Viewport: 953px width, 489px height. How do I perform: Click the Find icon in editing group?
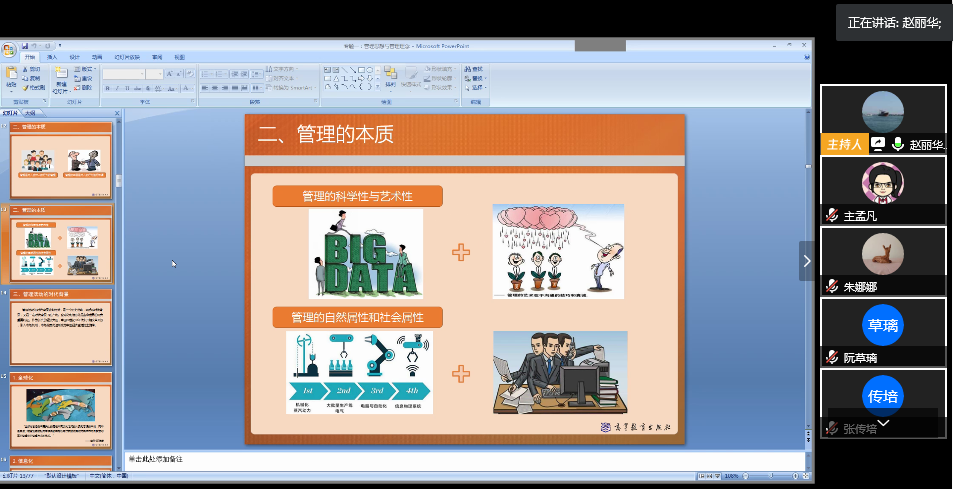pos(474,69)
